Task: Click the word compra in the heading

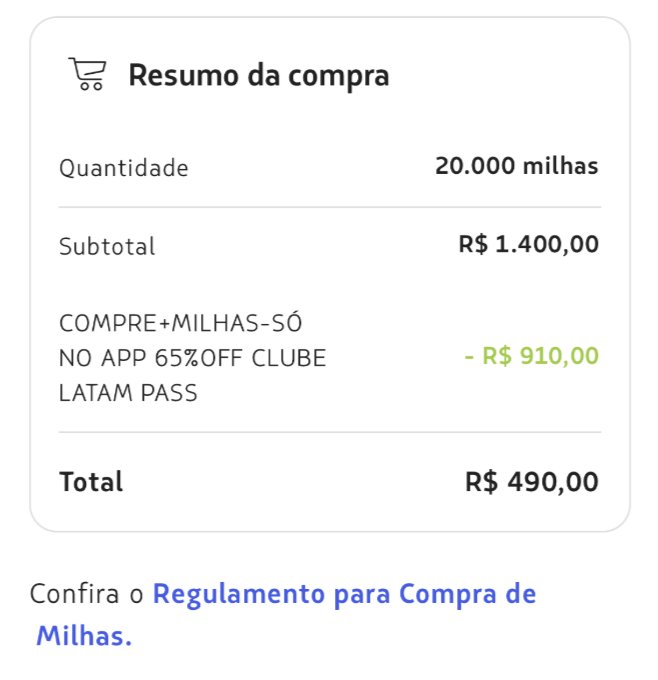Action: 339,78
